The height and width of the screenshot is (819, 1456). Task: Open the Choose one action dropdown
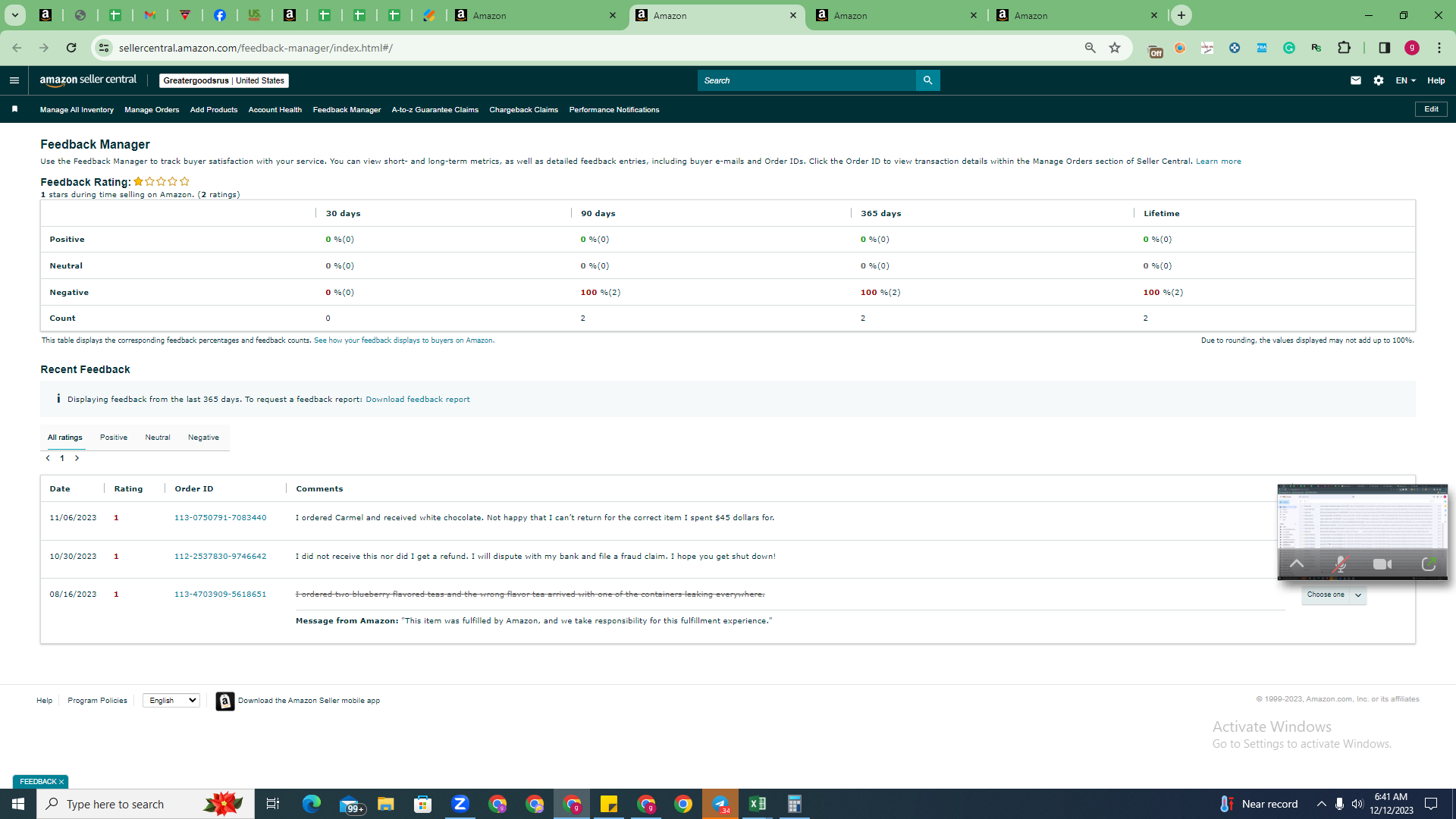coord(1334,595)
